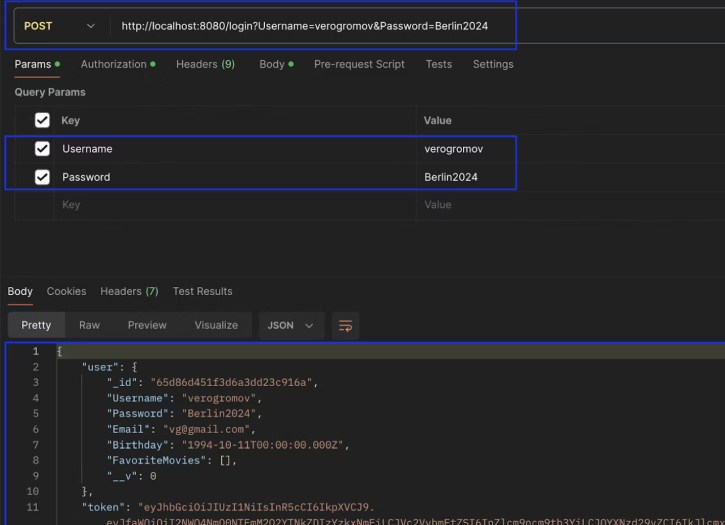Viewport: 725px width, 525px height.
Task: Open the response Cookies tab
Action: pos(66,291)
